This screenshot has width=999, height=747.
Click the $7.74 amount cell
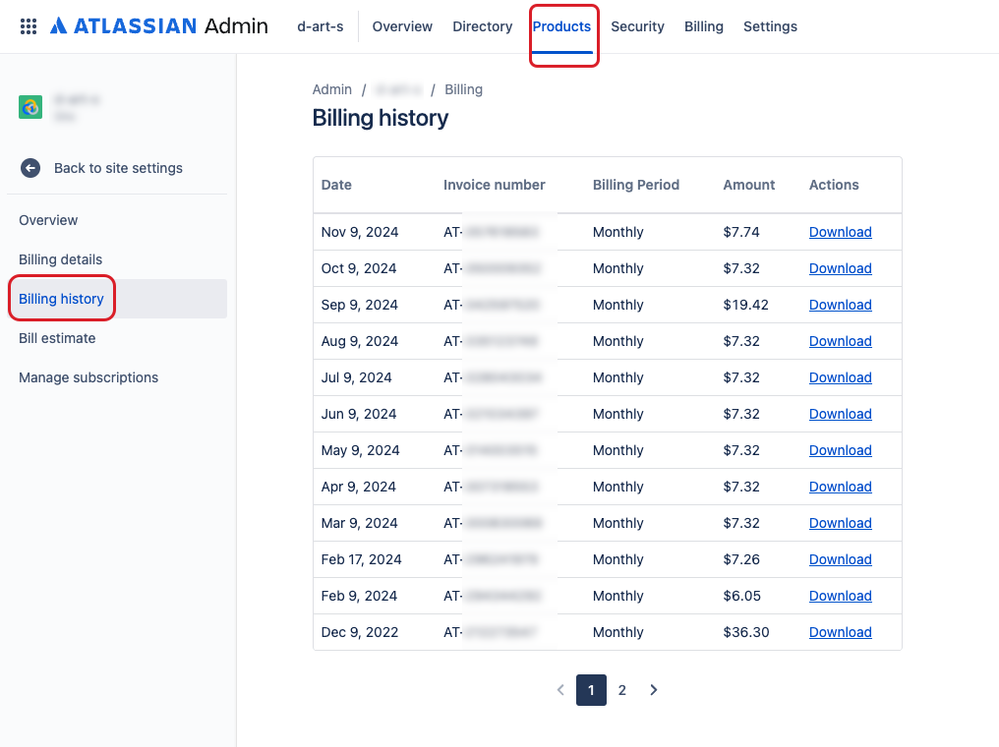(742, 232)
